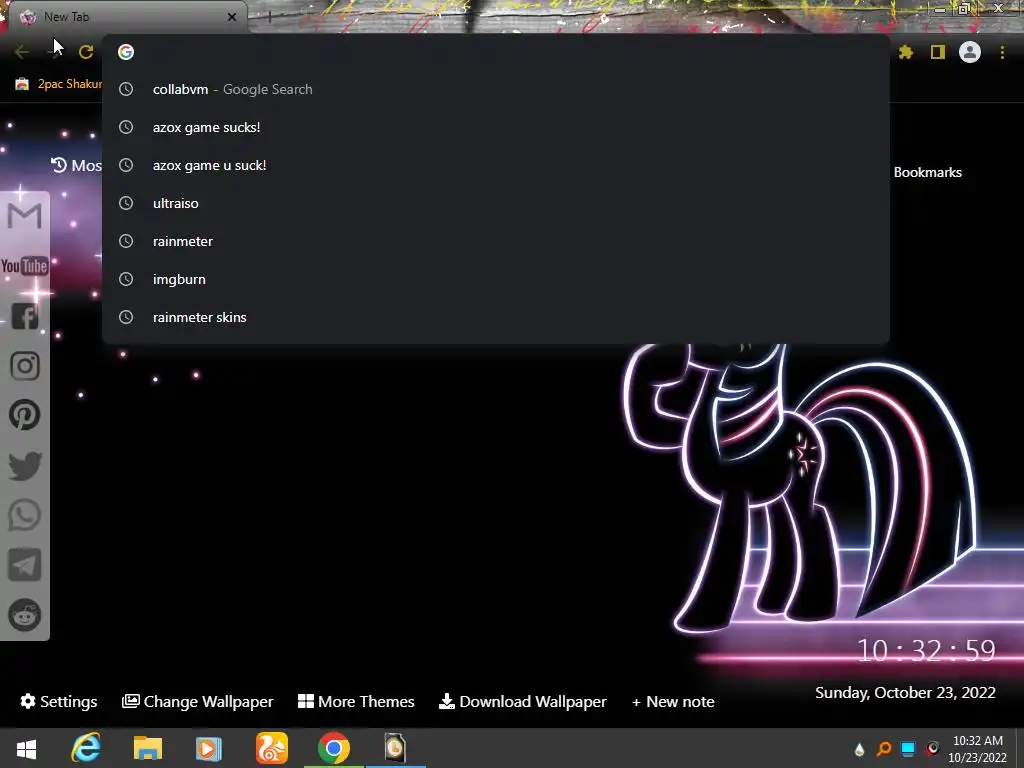Screen dimensions: 1024x768
Task: Choose the 'ultraiso' suggestion
Action: coord(496,203)
